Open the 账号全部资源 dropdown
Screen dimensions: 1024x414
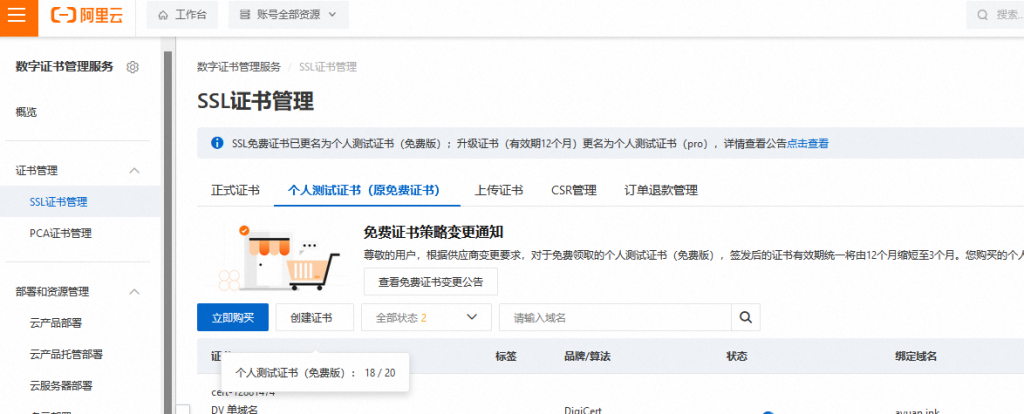tap(288, 16)
